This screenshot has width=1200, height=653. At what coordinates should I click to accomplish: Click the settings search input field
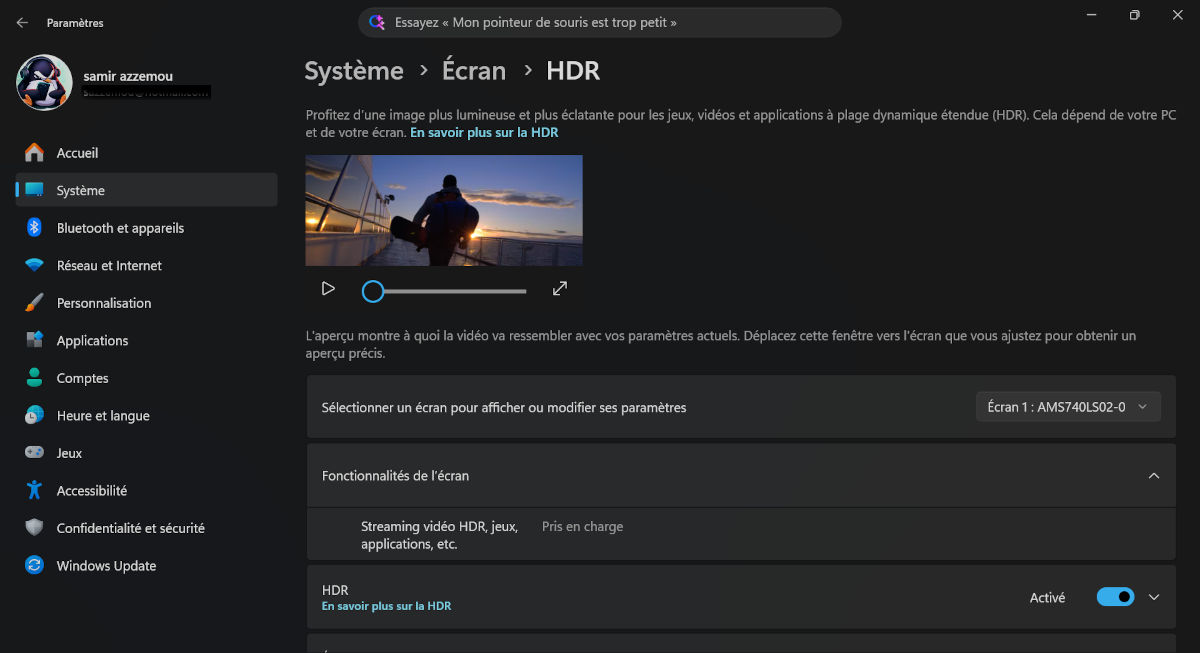(600, 22)
